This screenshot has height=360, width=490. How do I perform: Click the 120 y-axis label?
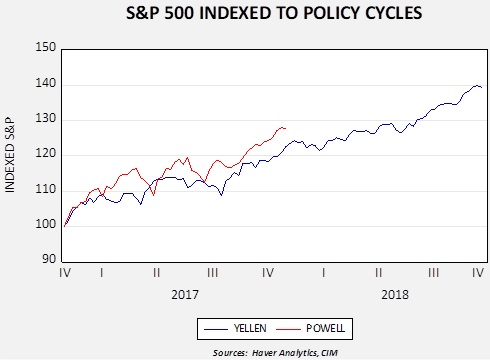coord(46,153)
